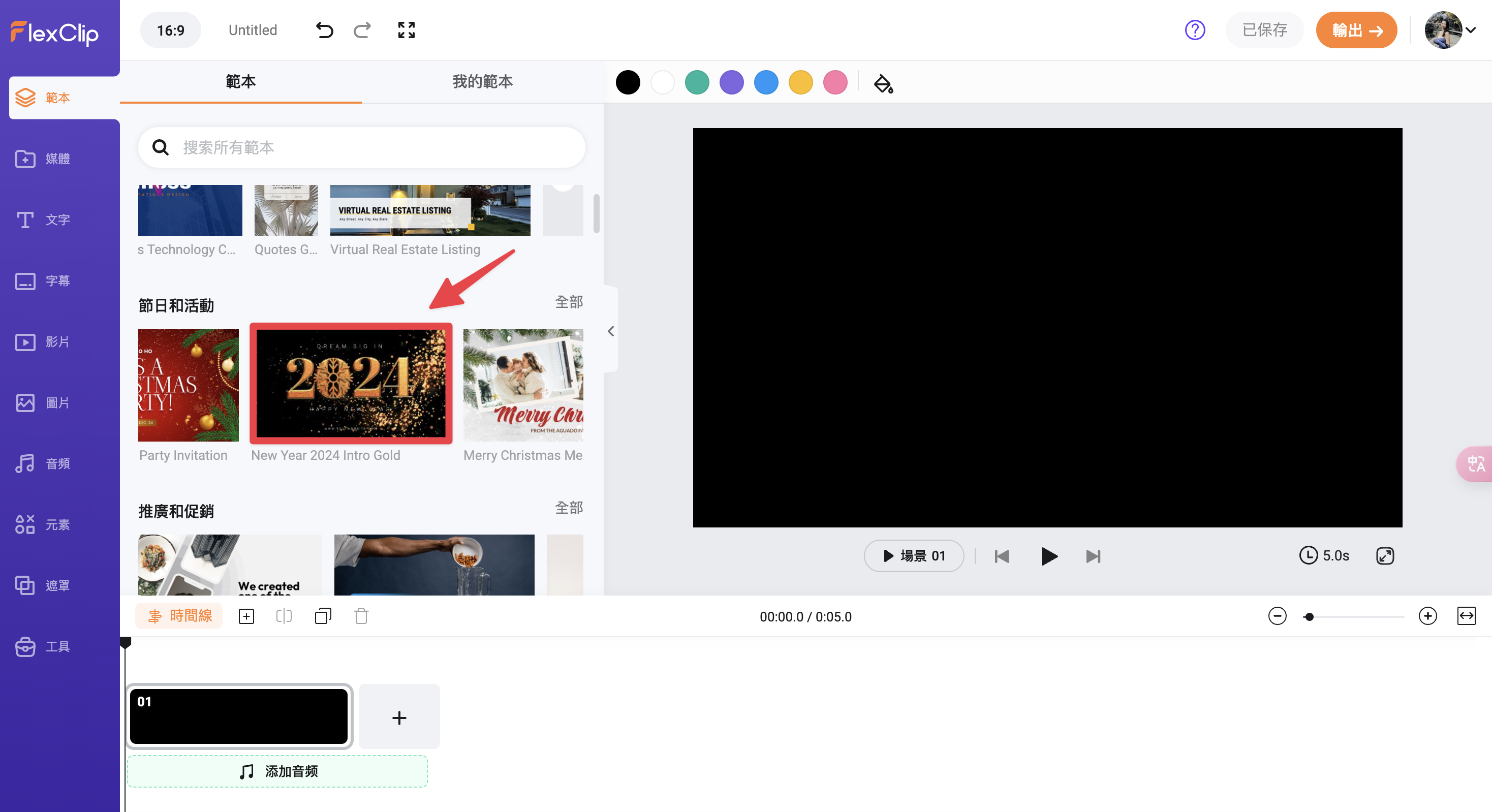Choose the purple color swatch

732,83
